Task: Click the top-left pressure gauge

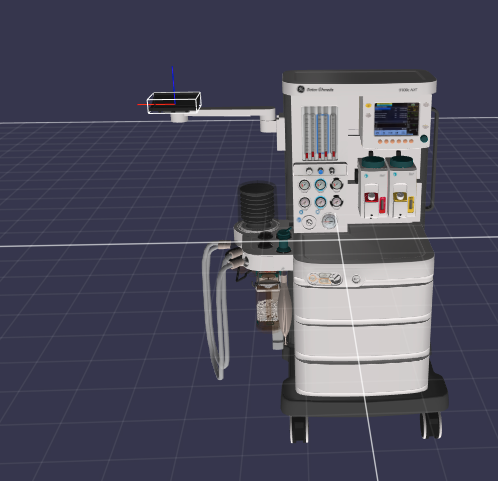Action: pos(304,185)
